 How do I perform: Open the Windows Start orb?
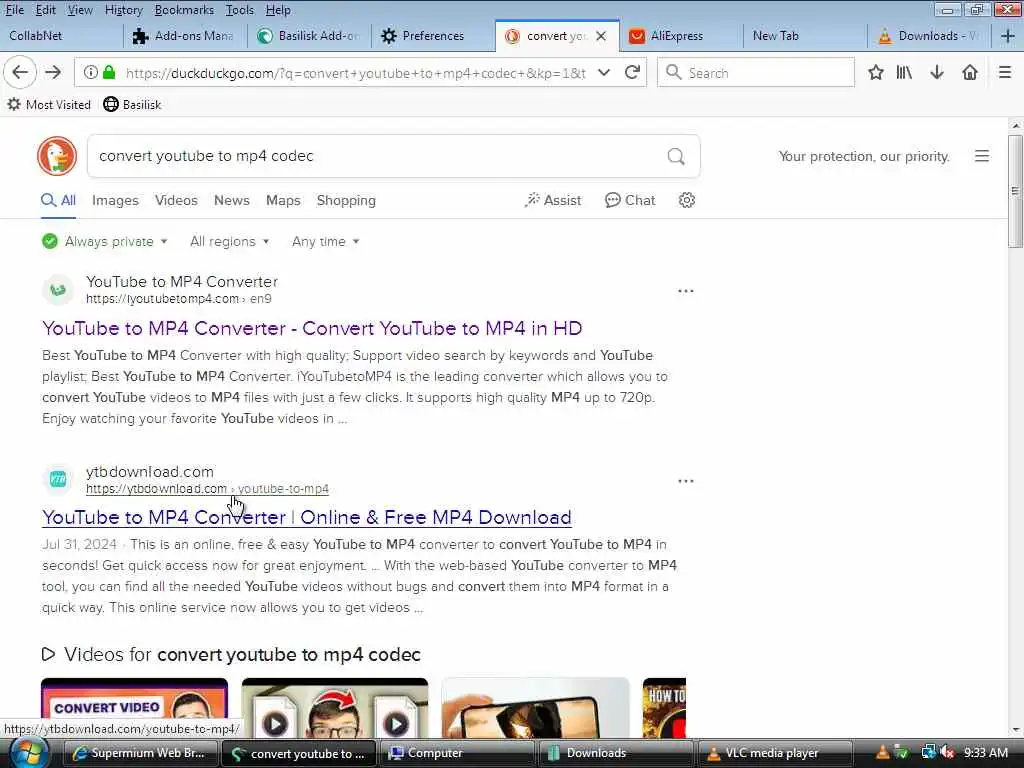28,752
